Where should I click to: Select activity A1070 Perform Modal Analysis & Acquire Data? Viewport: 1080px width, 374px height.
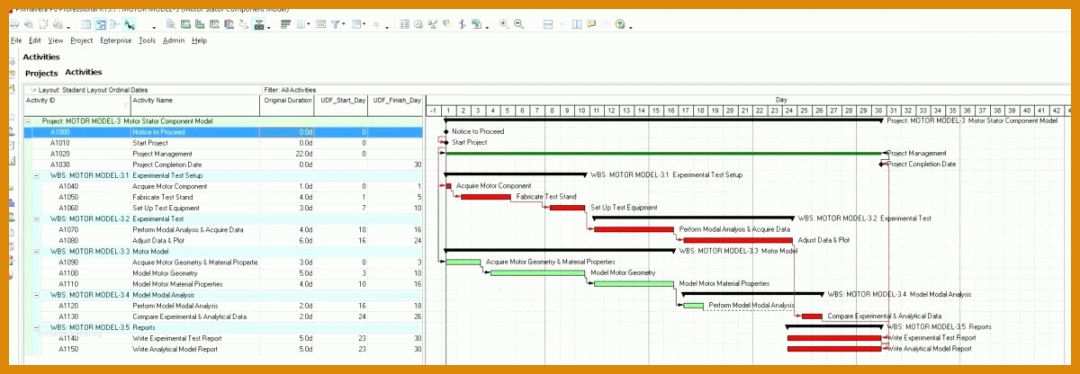pos(223,230)
